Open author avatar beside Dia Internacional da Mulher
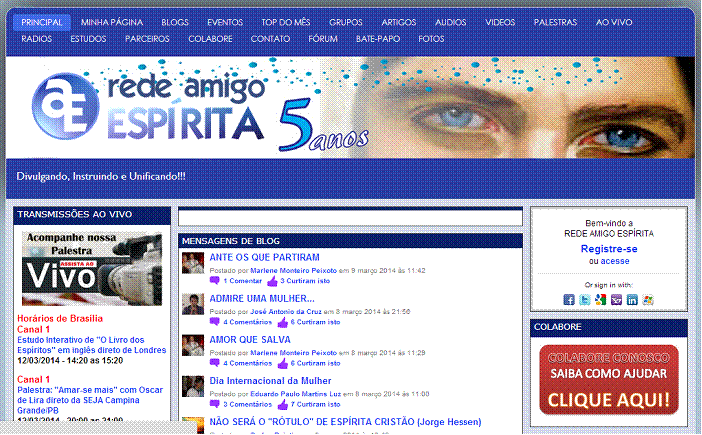 pos(193,387)
